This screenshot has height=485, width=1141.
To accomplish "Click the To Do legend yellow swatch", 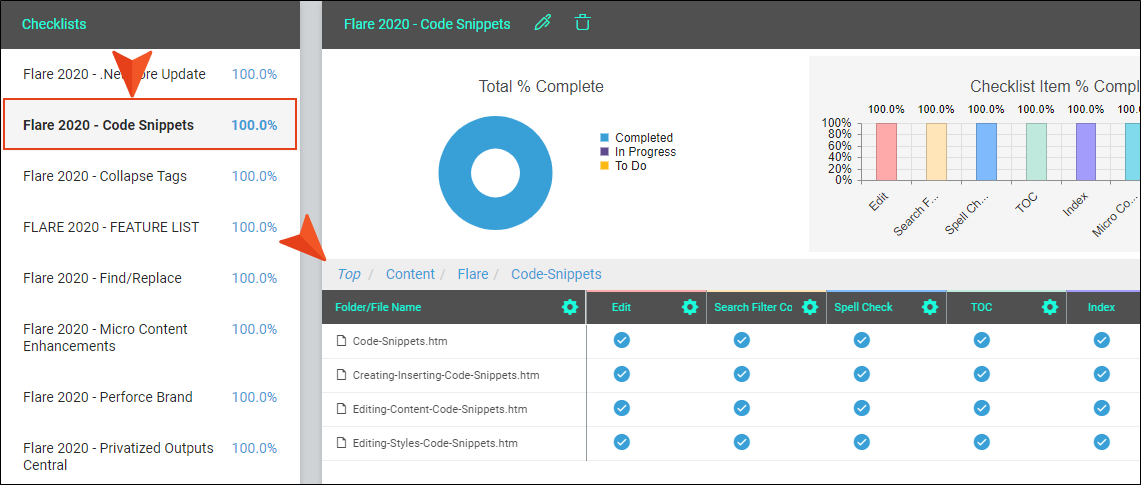I will tap(604, 166).
